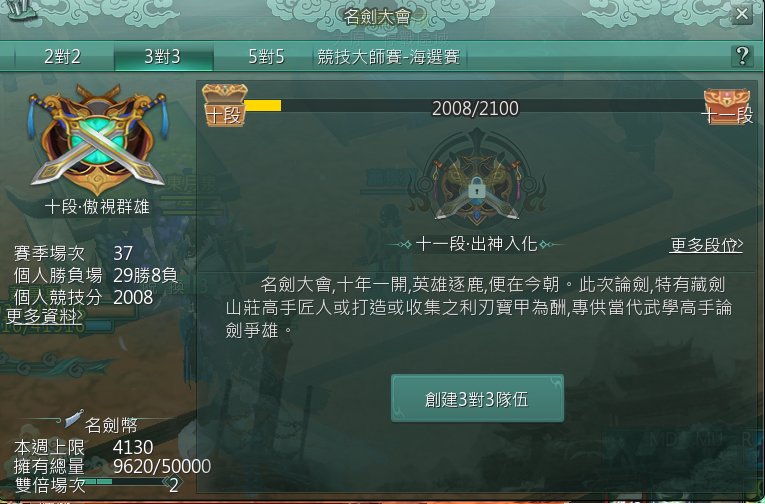The height and width of the screenshot is (504, 765).
Task: Select the 3對3 tab
Action: click(x=163, y=57)
